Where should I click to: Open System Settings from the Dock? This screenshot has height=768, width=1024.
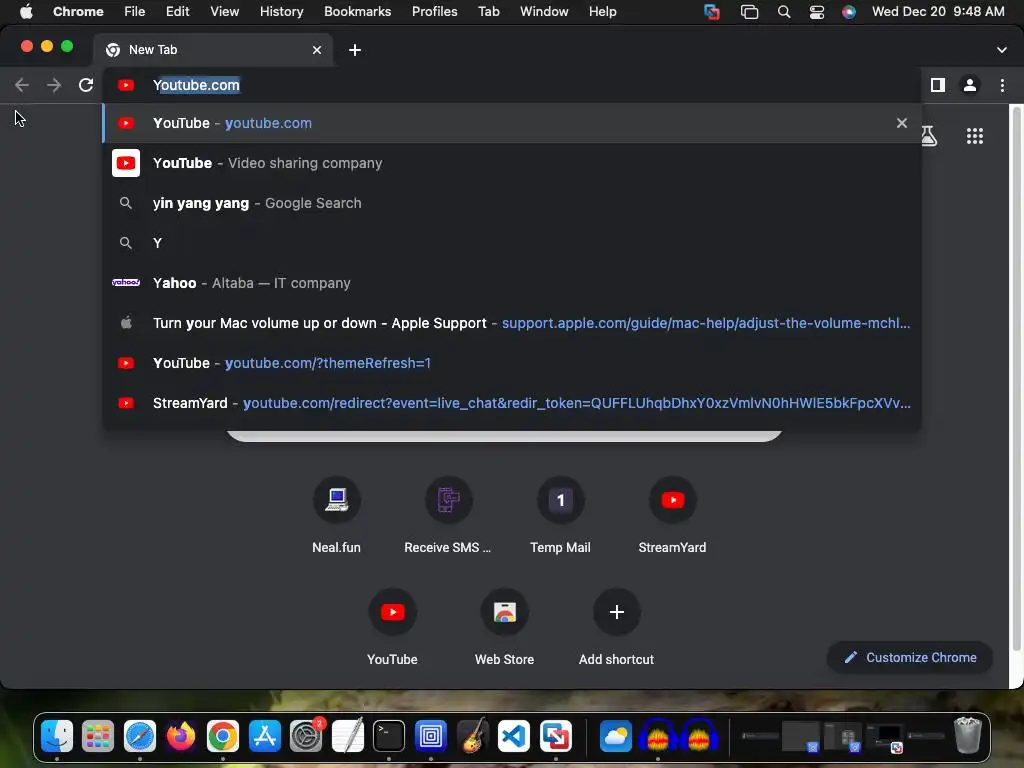(306, 737)
